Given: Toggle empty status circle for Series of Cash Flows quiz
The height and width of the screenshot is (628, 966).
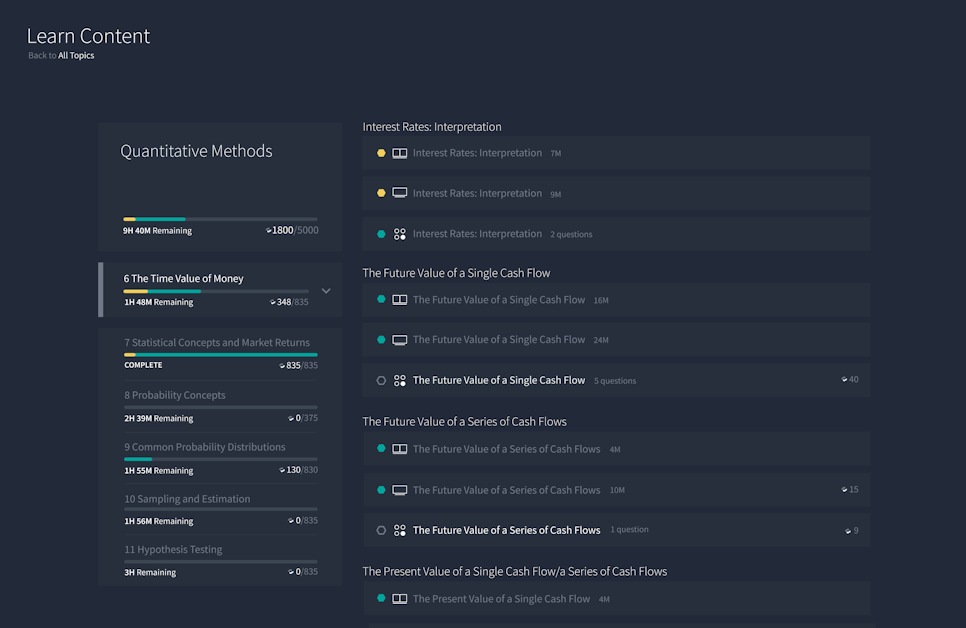Looking at the screenshot, I should pos(381,531).
